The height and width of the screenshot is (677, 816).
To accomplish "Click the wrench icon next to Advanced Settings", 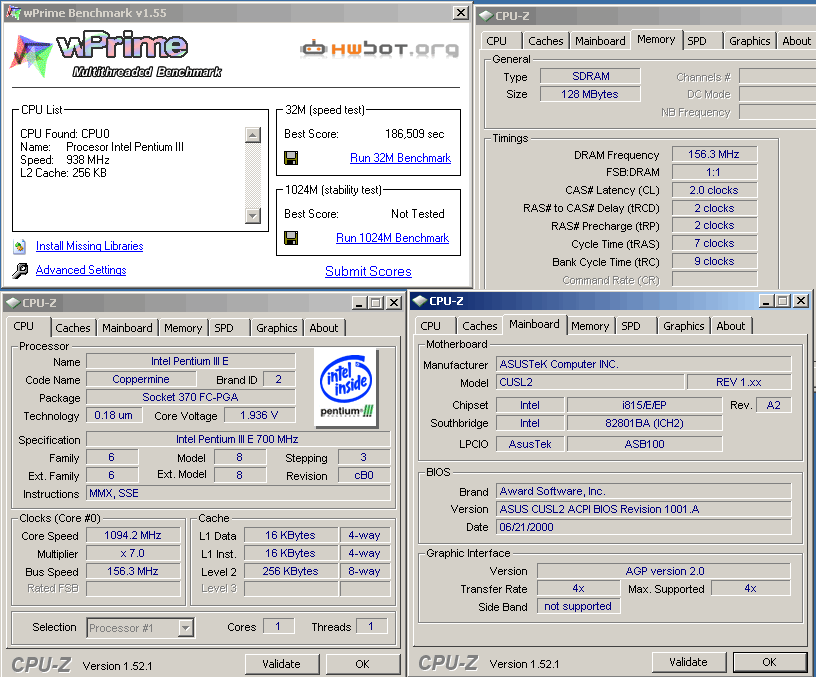I will [x=20, y=271].
